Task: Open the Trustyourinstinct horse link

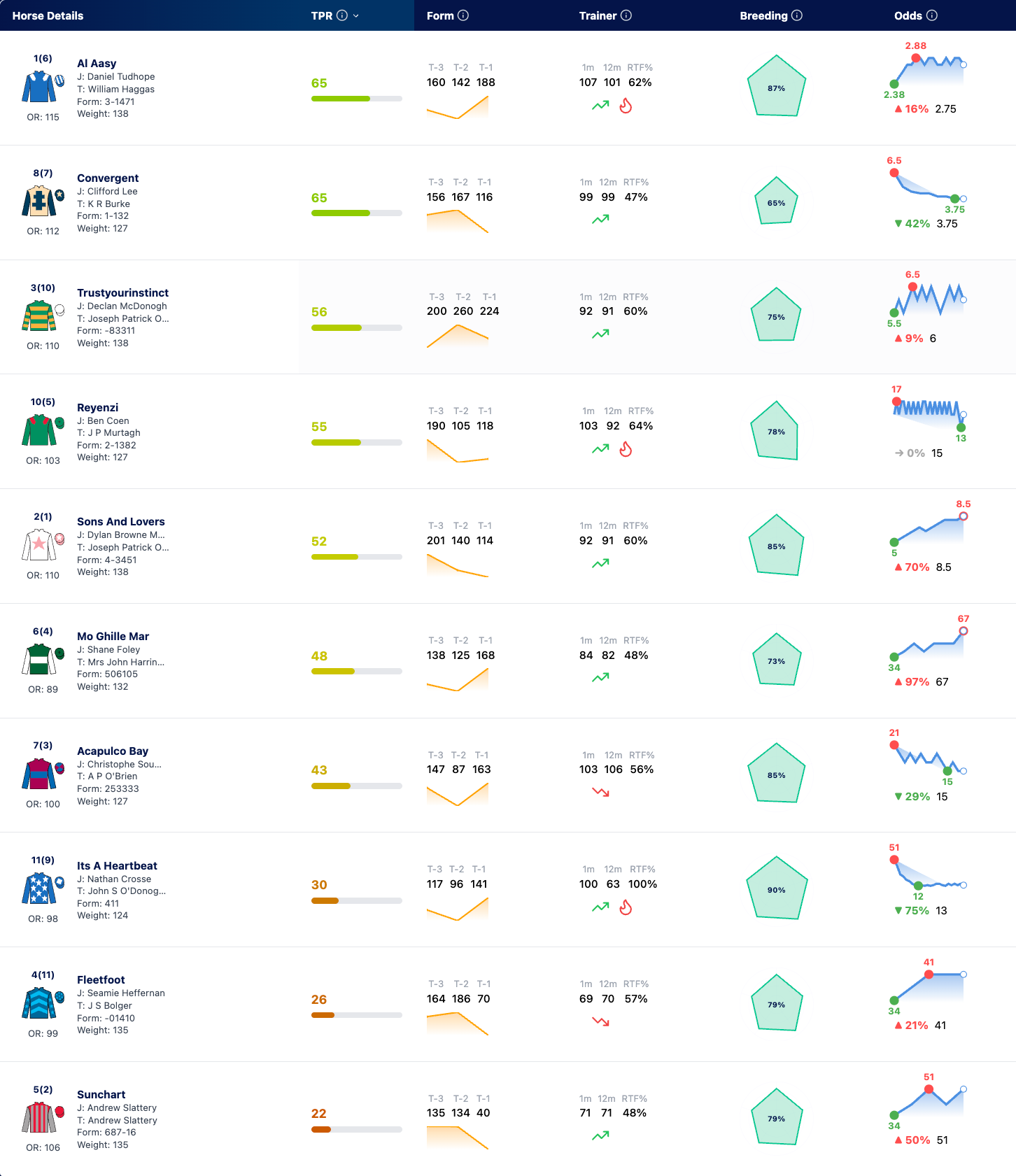Action: tap(122, 292)
